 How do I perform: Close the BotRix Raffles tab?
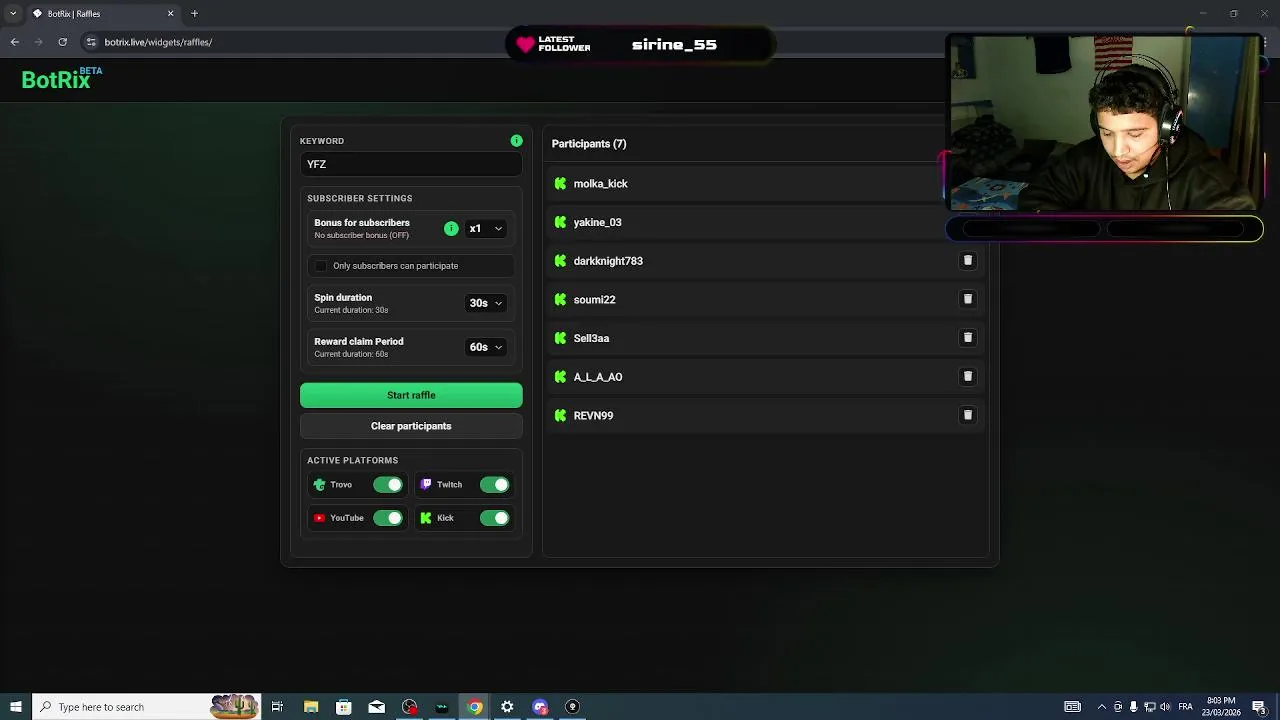[x=170, y=14]
